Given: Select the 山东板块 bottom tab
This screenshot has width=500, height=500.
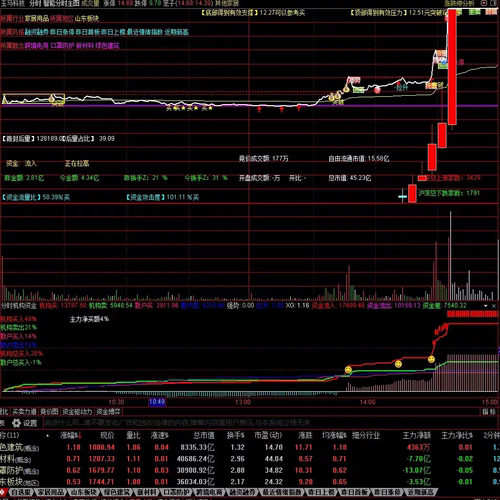Looking at the screenshot, I should click(x=83, y=492).
